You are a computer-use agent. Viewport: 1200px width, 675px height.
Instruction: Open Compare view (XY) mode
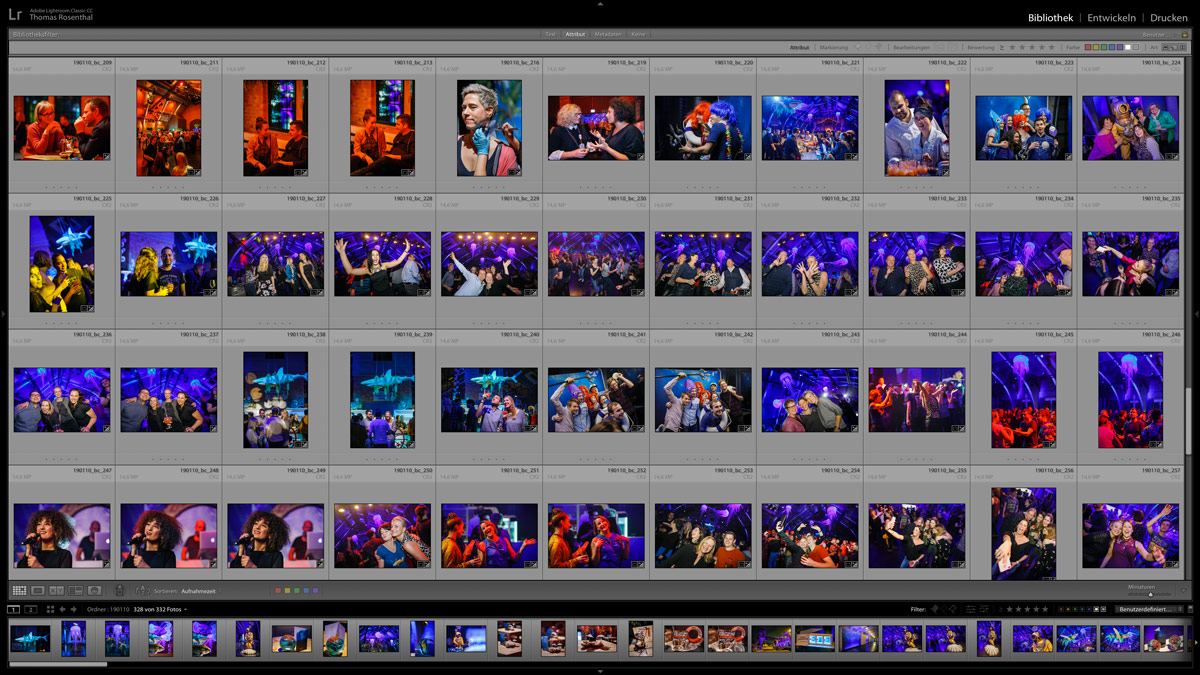57,591
